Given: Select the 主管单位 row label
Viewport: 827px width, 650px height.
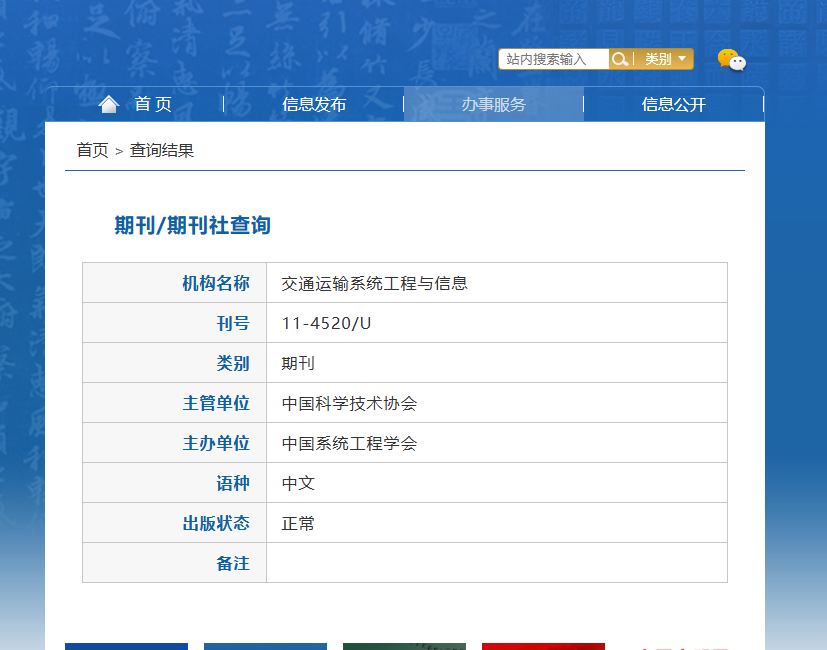Looking at the screenshot, I should pos(216,403).
